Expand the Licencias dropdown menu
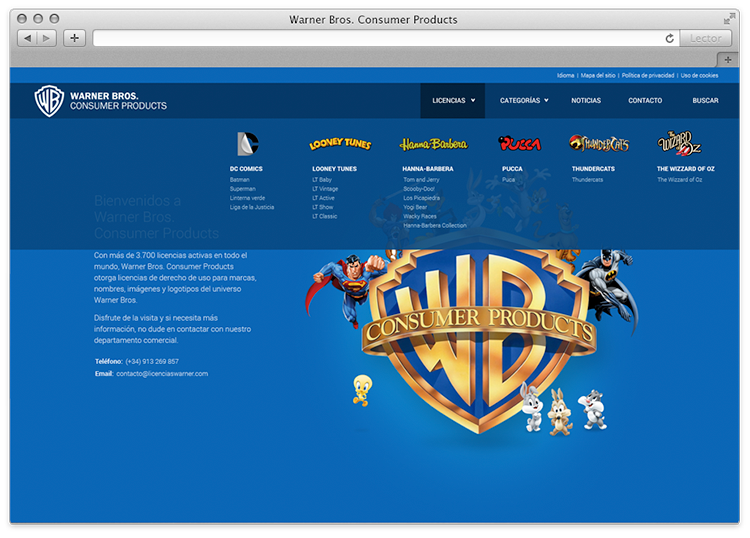The image size is (750, 538). click(453, 100)
